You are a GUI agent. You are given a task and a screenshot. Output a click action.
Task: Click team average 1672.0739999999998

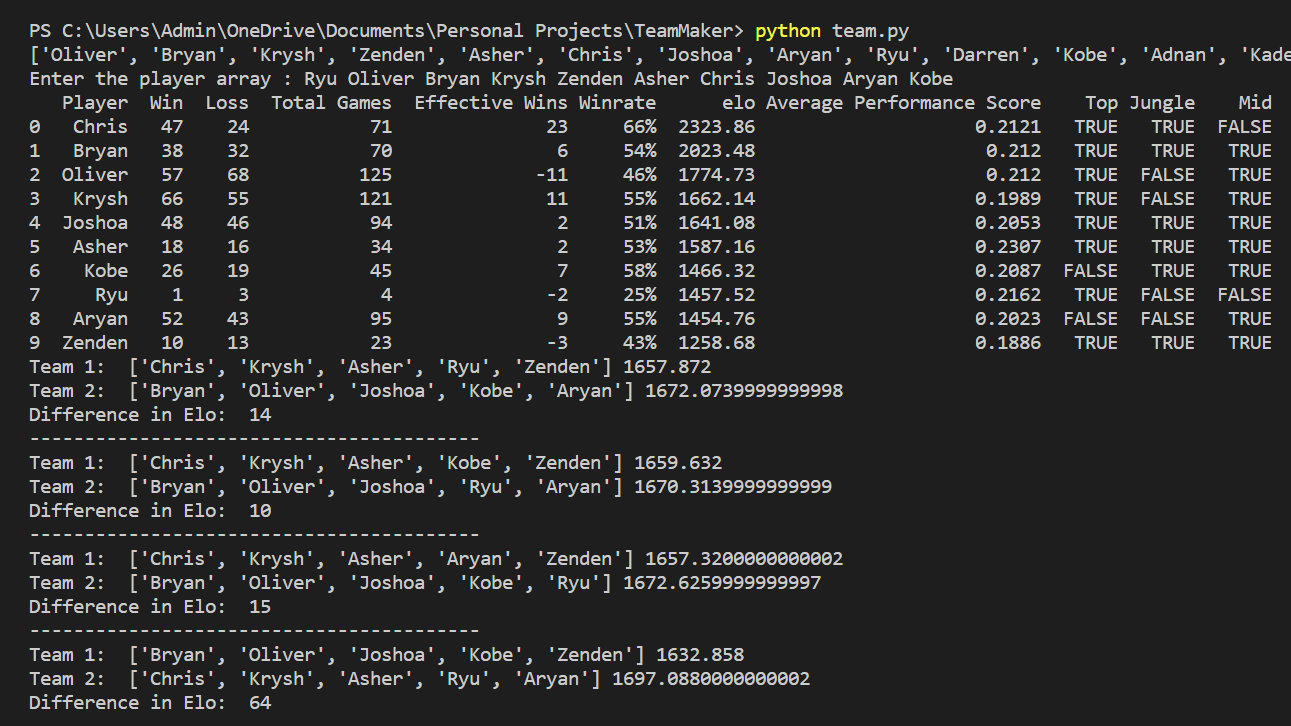[744, 391]
